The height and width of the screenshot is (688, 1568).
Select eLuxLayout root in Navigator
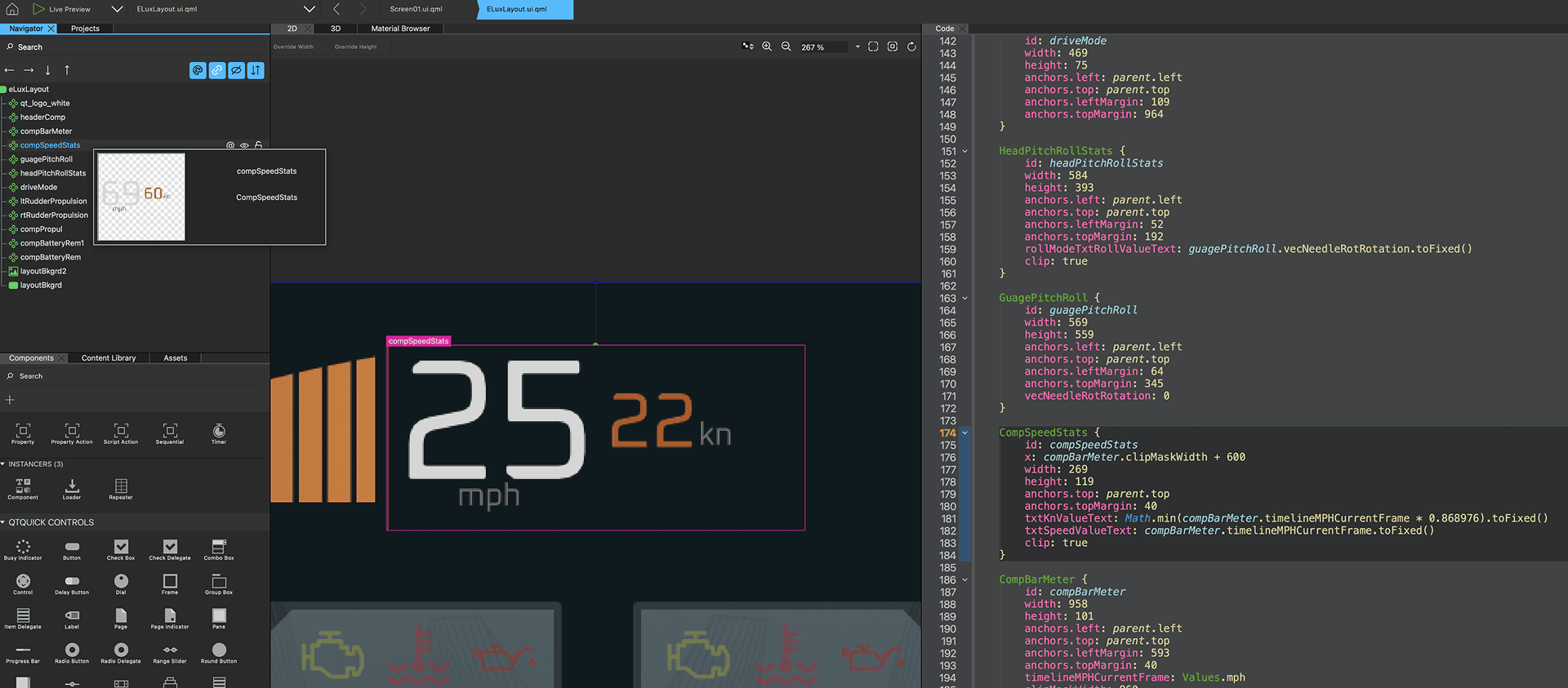pyautogui.click(x=29, y=90)
